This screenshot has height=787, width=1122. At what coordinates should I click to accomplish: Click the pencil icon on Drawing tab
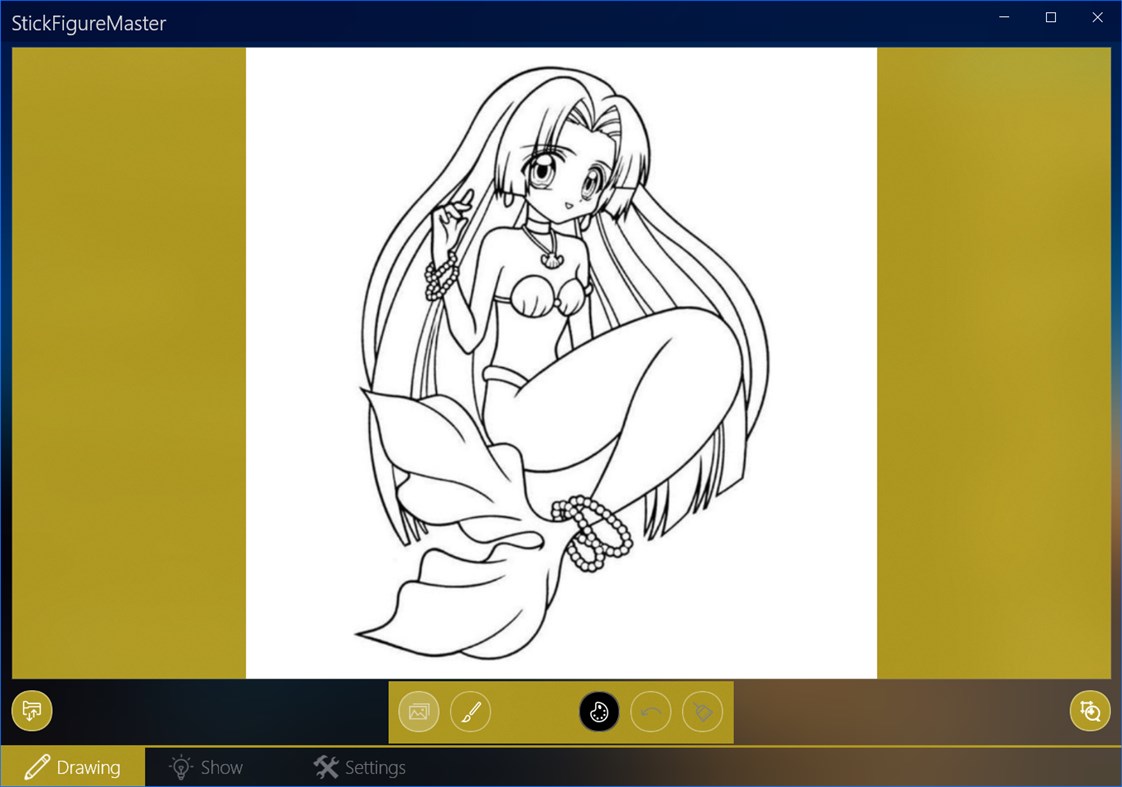coord(37,767)
